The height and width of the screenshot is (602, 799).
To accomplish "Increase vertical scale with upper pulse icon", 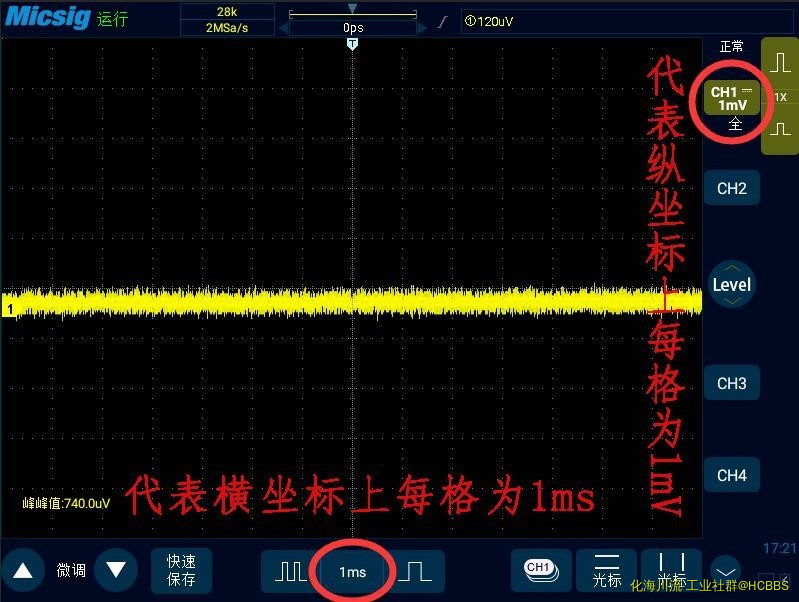I will 780,63.
